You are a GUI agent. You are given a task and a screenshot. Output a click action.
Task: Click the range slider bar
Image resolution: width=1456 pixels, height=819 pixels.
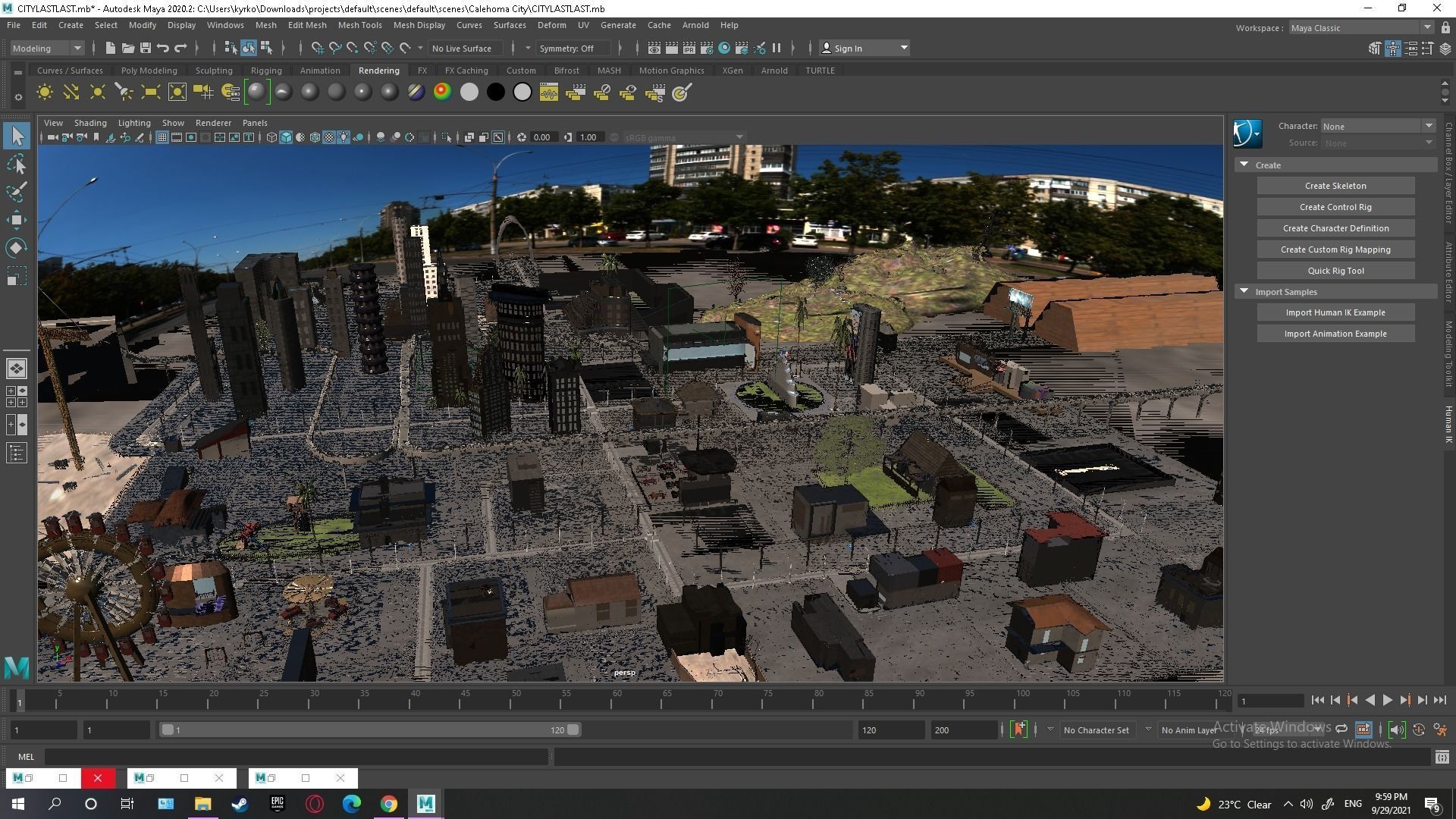[x=370, y=730]
